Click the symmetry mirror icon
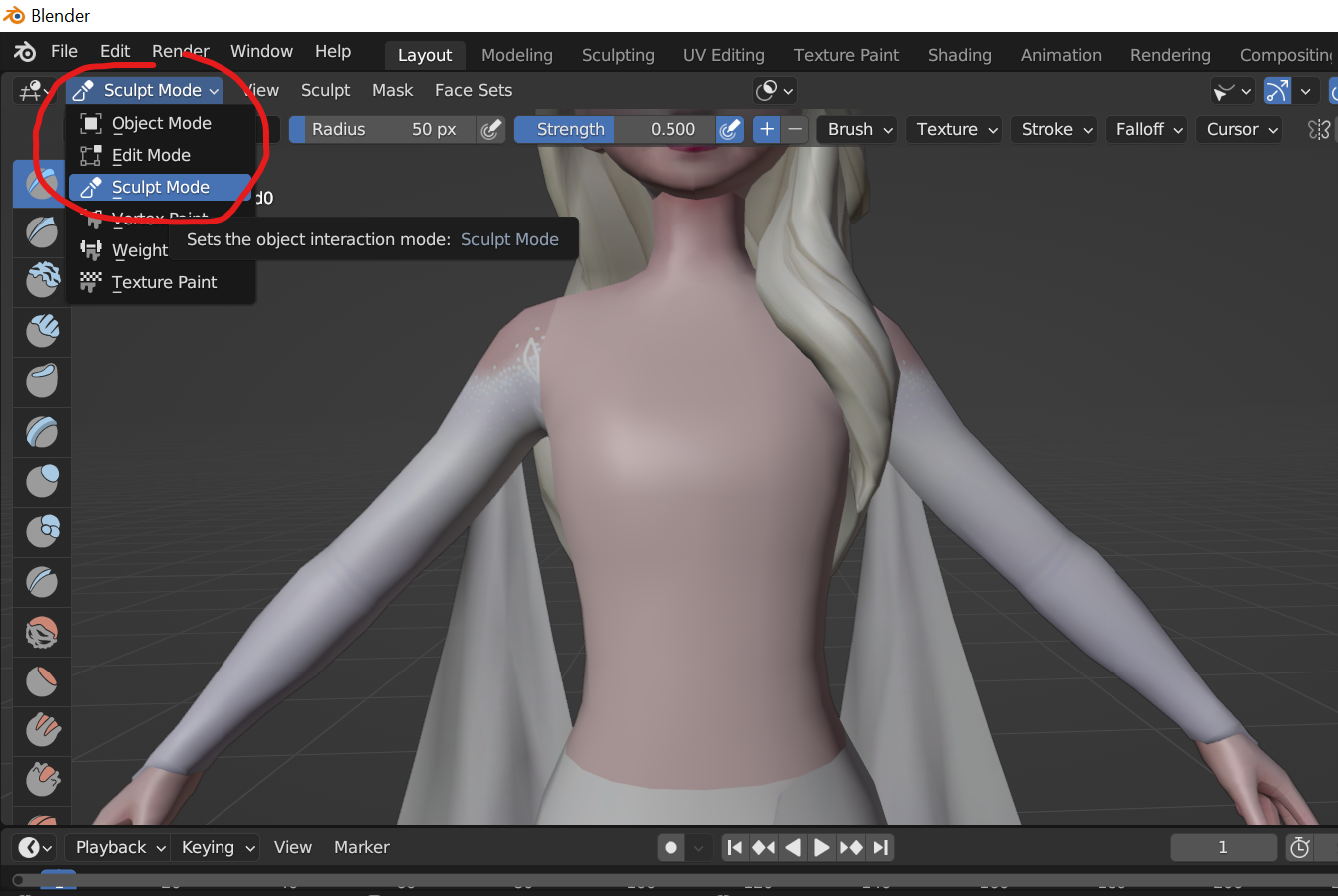 (x=1319, y=129)
